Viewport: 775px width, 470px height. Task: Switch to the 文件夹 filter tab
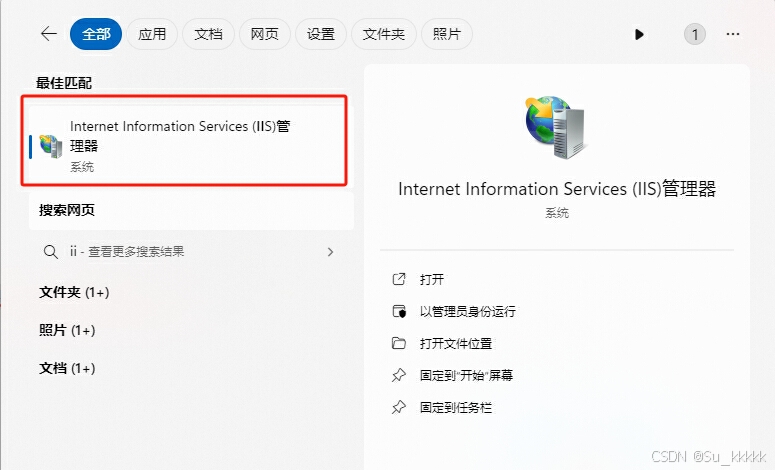coord(384,34)
